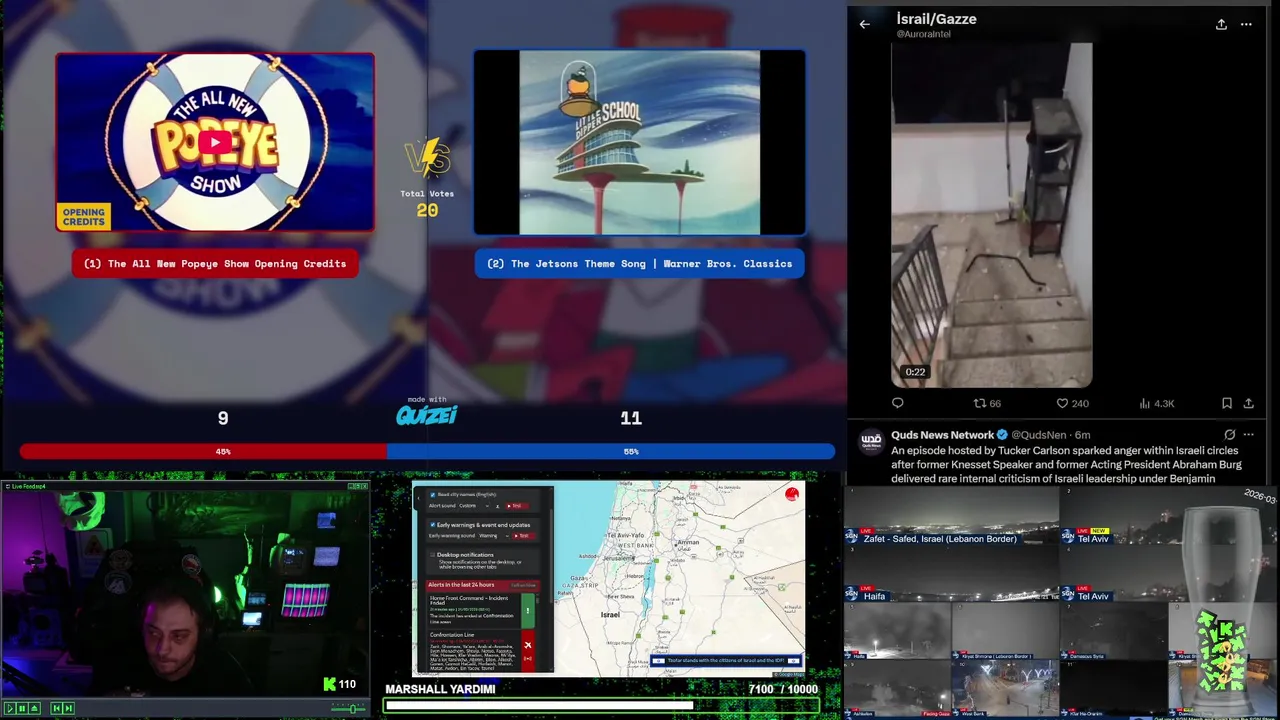Viewport: 1280px width, 720px height.
Task: Click the eject button in Live Feed player
Action: 34,708
